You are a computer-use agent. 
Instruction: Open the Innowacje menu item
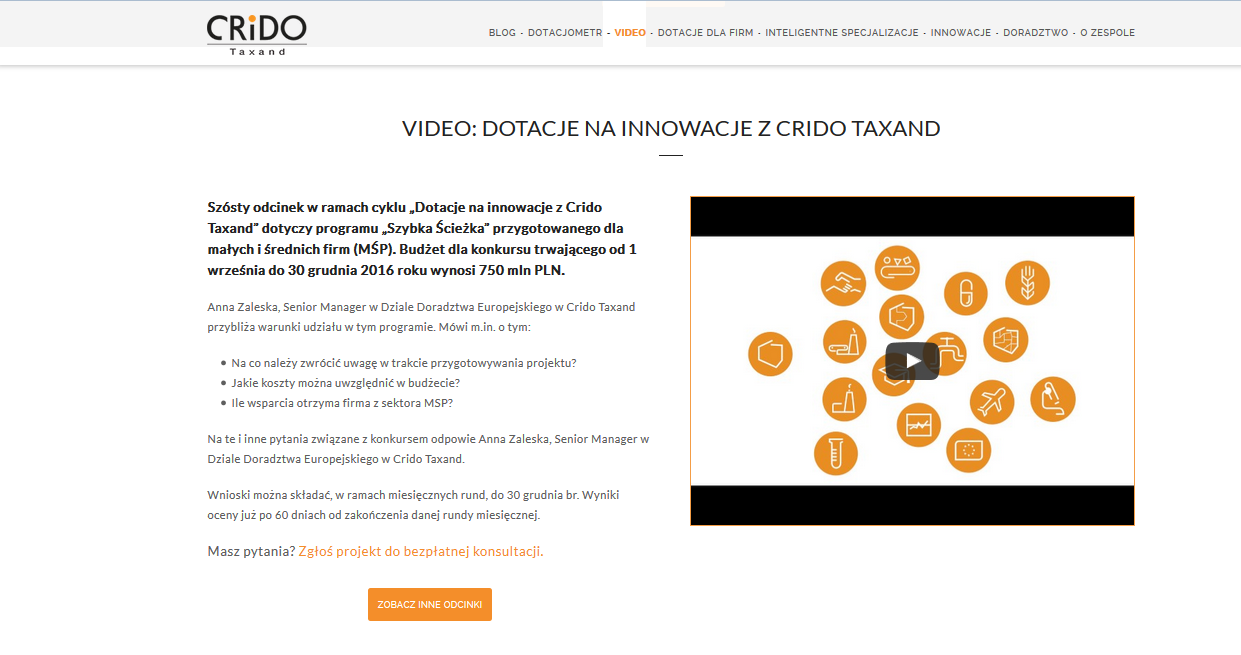tap(960, 33)
